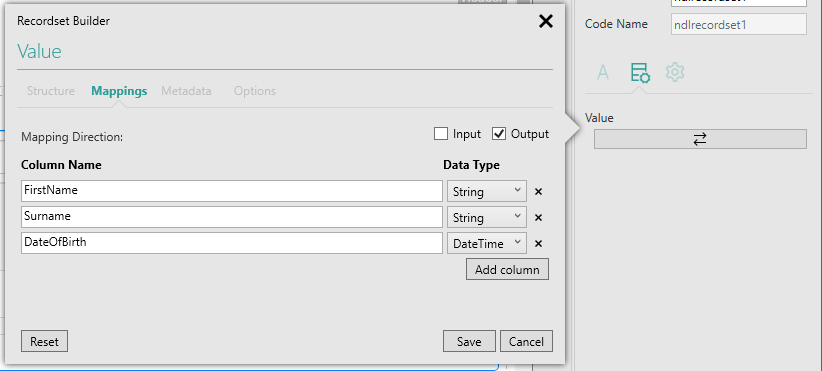
Task: Edit the DateOfBirth column name field
Action: pos(232,243)
